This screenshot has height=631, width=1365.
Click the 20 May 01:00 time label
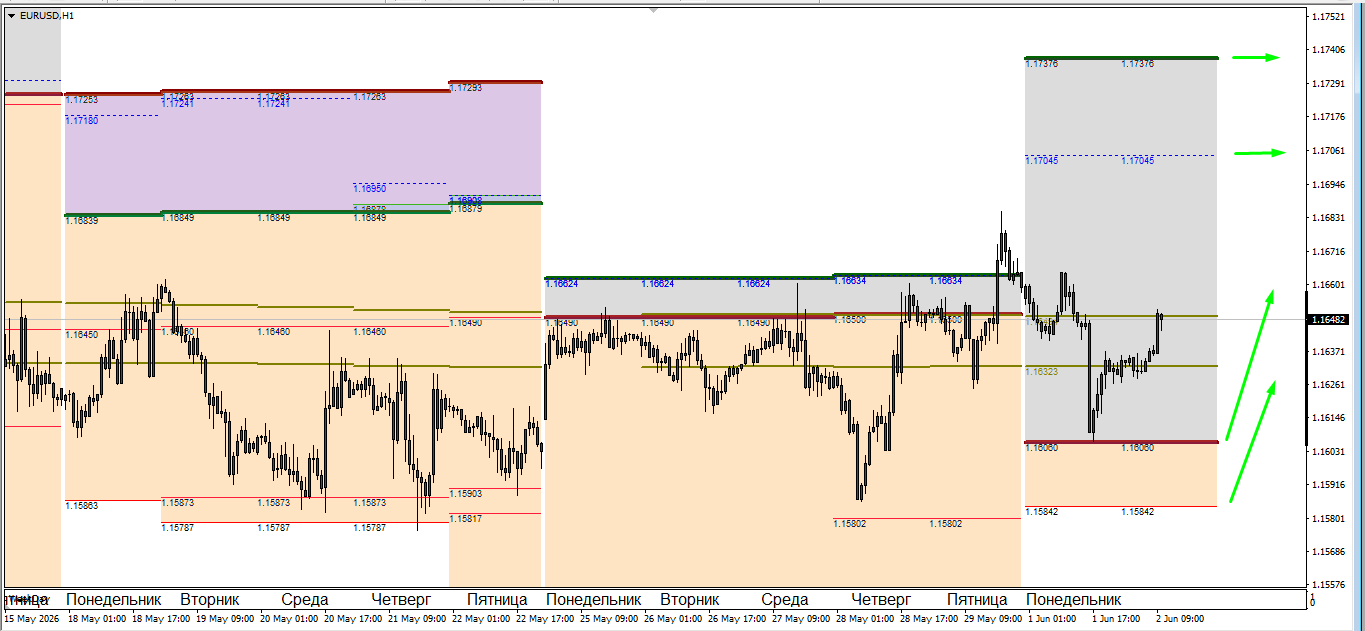tap(290, 619)
